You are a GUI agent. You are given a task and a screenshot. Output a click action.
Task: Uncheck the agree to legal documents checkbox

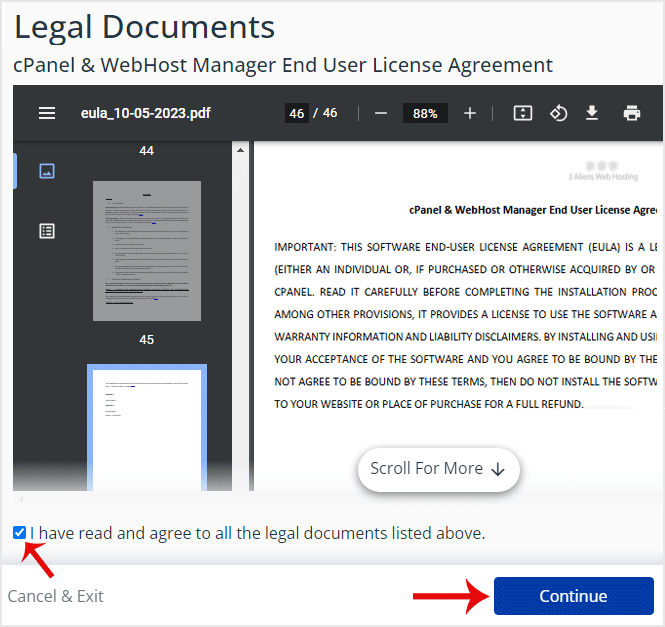click(20, 533)
